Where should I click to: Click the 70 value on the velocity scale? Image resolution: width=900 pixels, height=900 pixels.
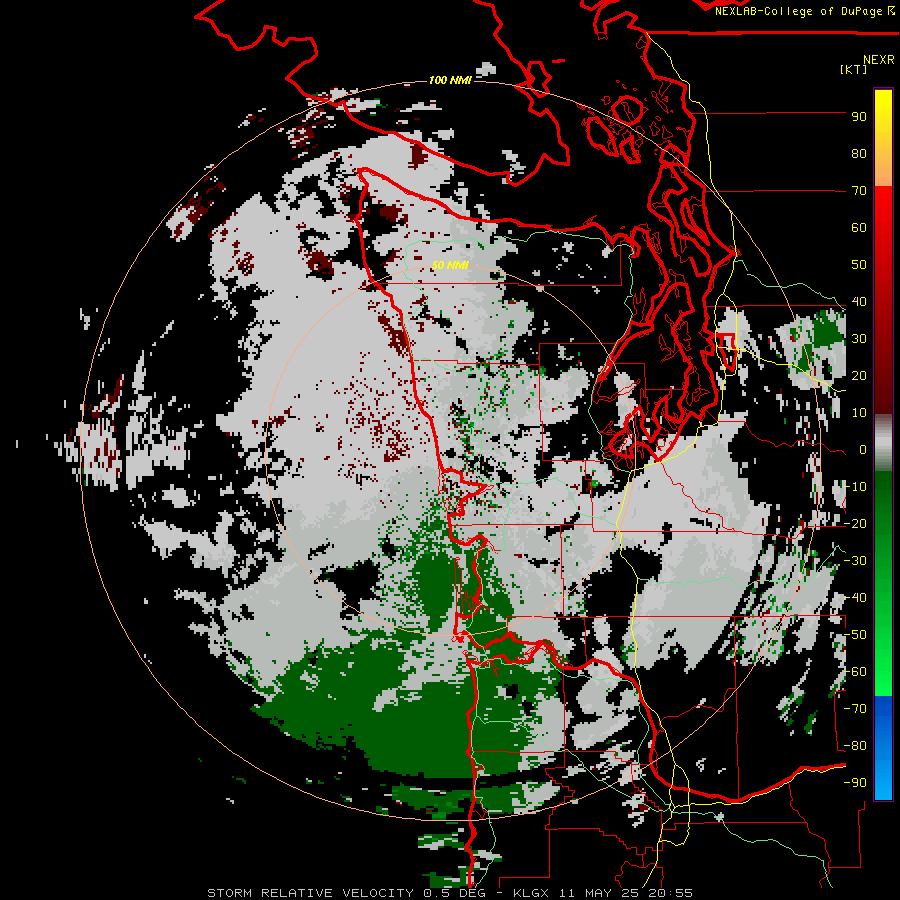[859, 191]
